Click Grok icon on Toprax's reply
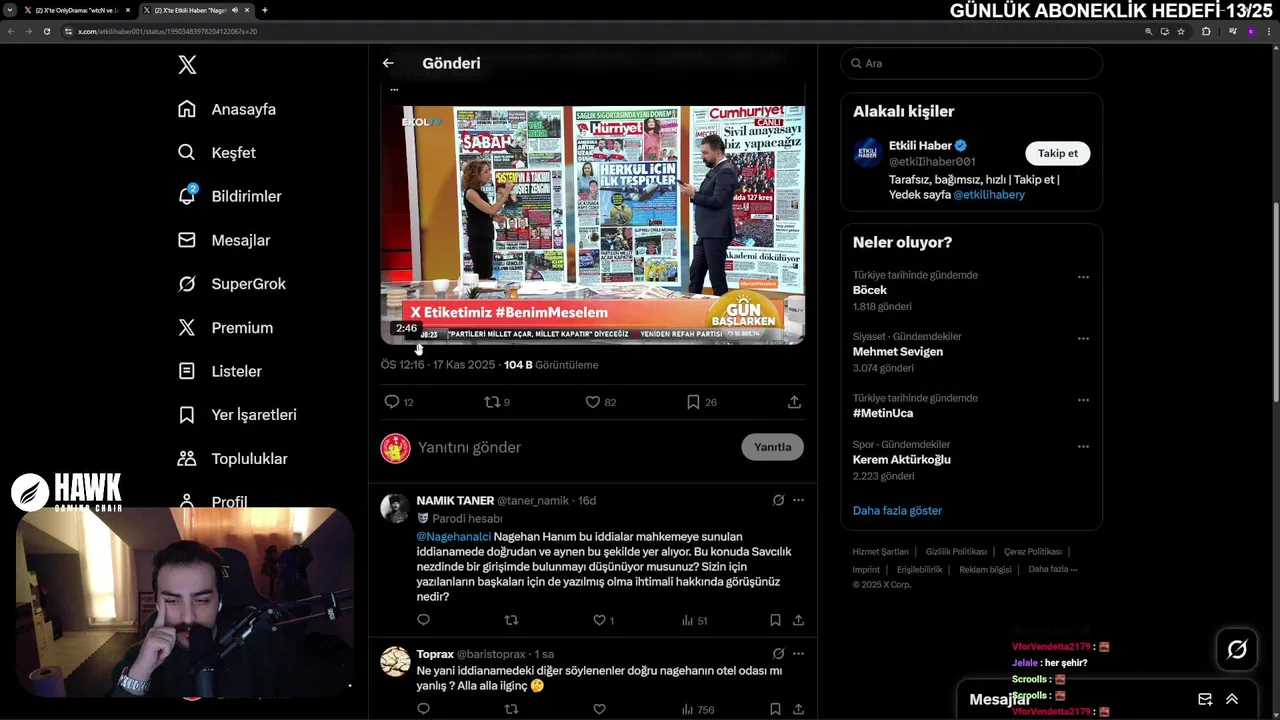Screen dimensions: 1280x720 pyautogui.click(x=778, y=654)
